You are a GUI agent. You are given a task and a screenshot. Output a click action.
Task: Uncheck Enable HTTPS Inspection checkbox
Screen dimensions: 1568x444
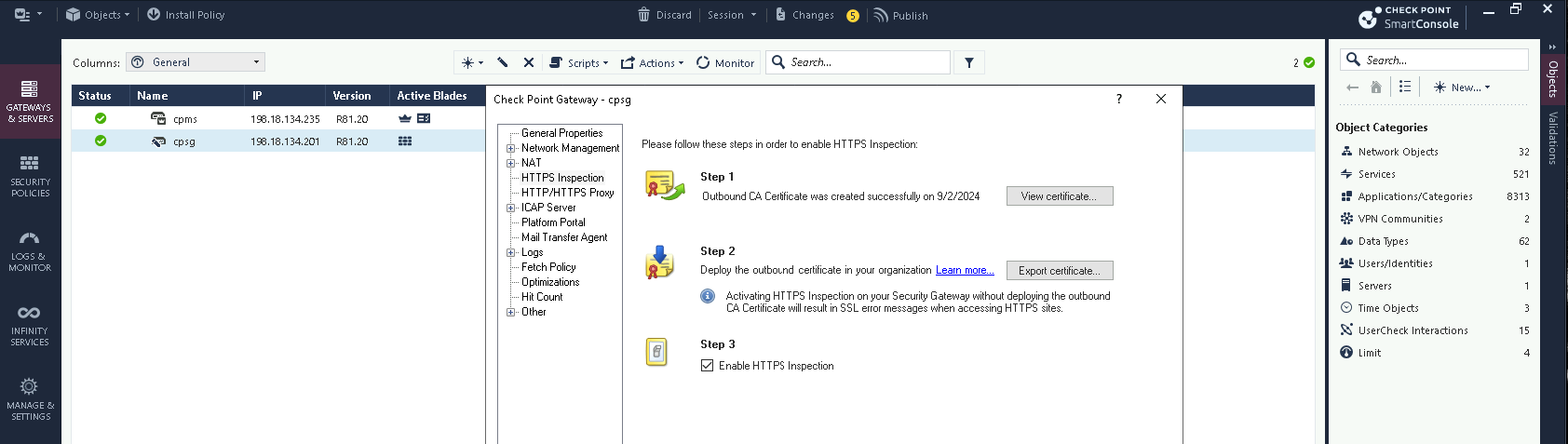(x=707, y=366)
